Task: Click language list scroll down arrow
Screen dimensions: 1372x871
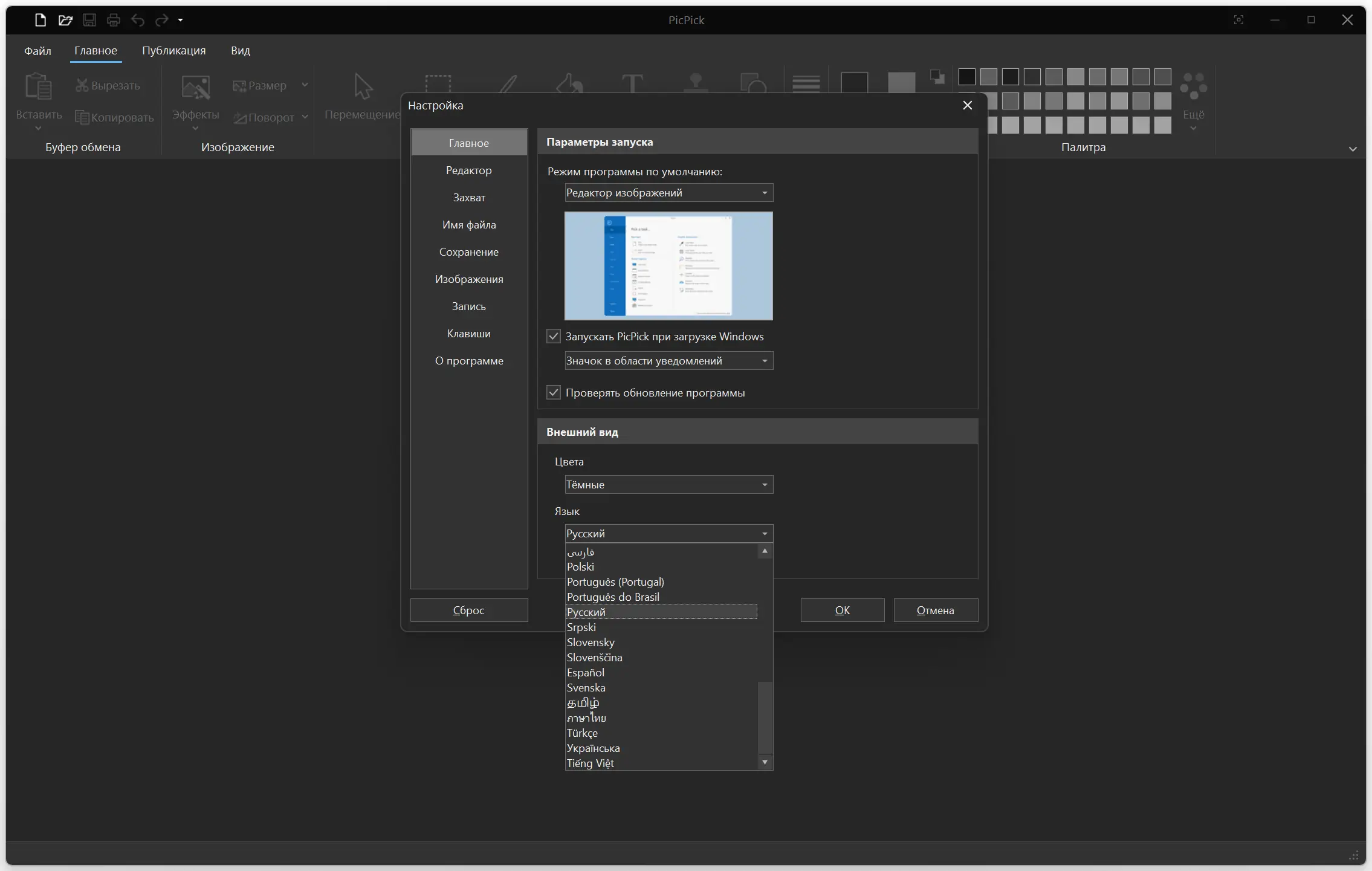Action: [x=765, y=762]
